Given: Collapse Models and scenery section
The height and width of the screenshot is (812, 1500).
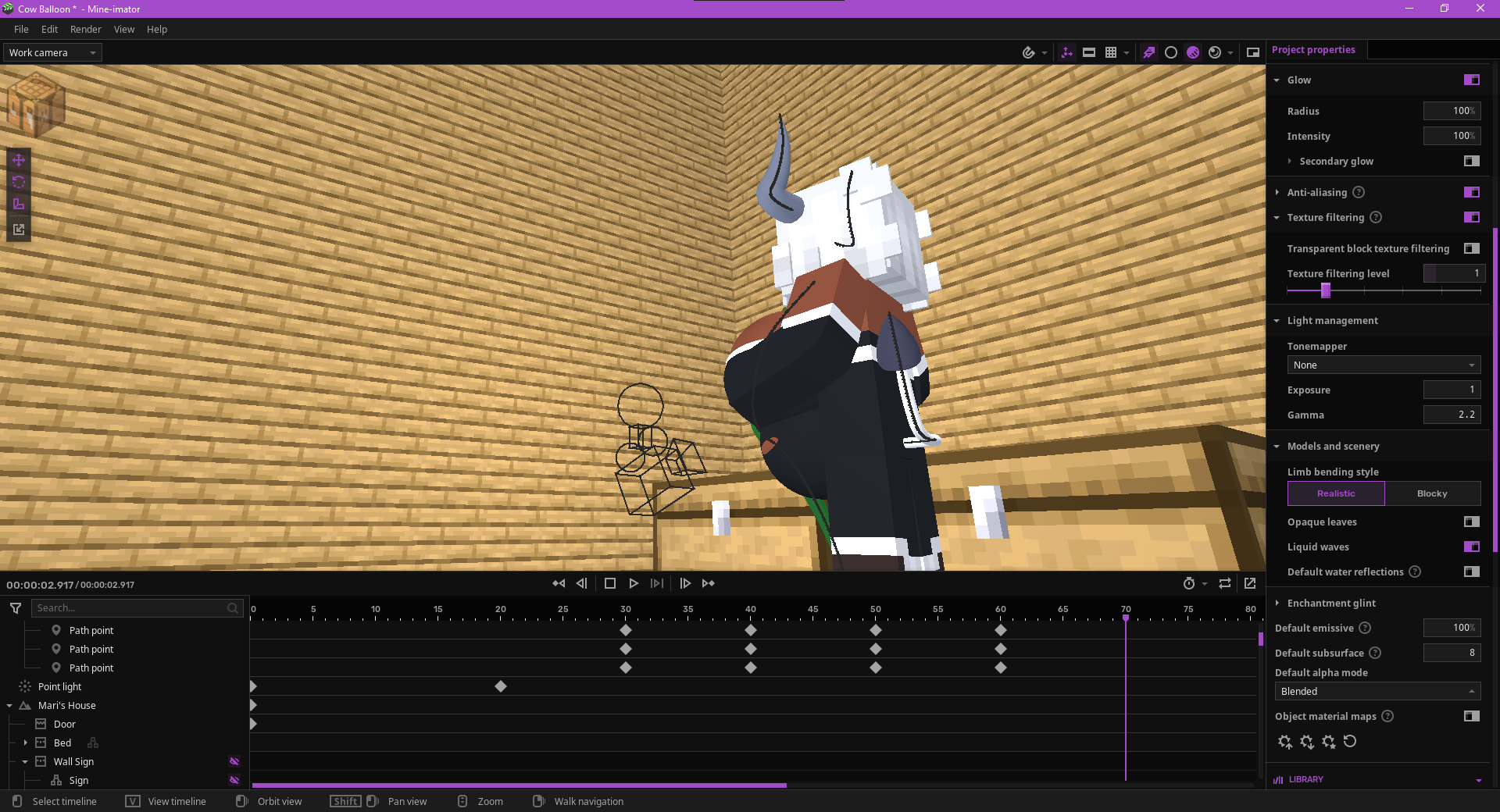Looking at the screenshot, I should pyautogui.click(x=1277, y=446).
